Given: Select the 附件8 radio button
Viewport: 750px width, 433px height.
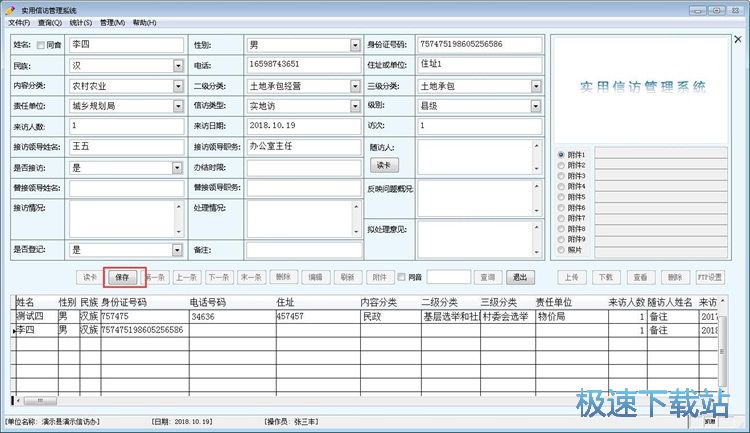Looking at the screenshot, I should tap(561, 229).
